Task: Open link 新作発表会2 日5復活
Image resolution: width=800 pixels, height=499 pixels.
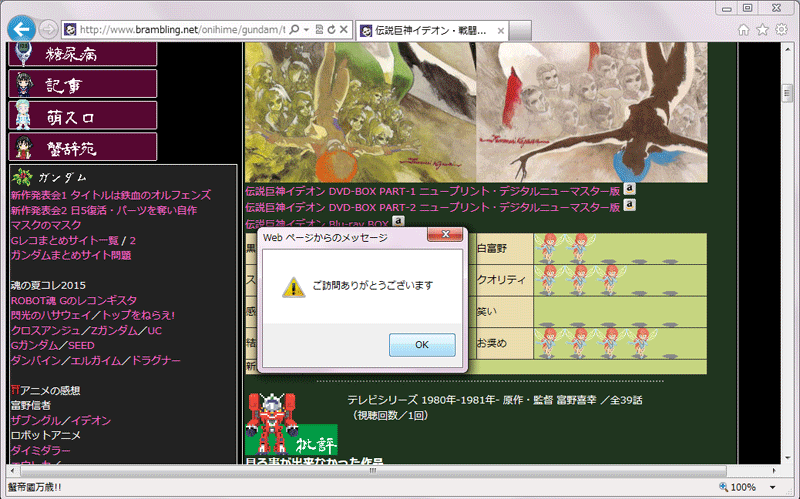Action: (104, 210)
